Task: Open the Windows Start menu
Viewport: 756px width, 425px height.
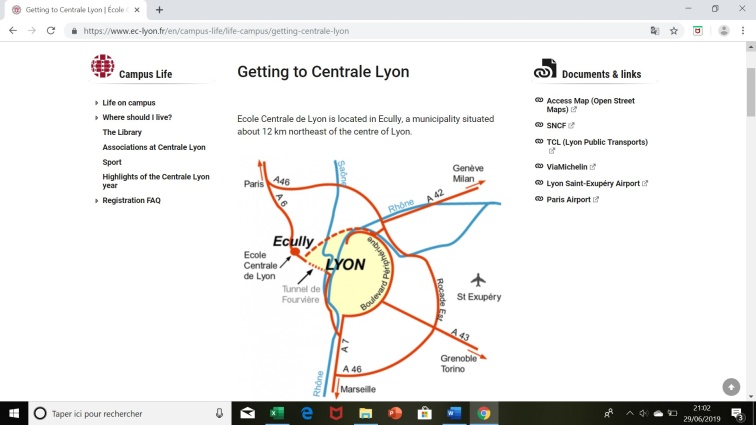Action: pyautogui.click(x=14, y=413)
